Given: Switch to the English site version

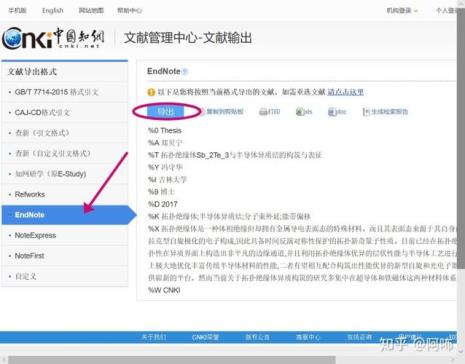Looking at the screenshot, I should click(53, 11).
